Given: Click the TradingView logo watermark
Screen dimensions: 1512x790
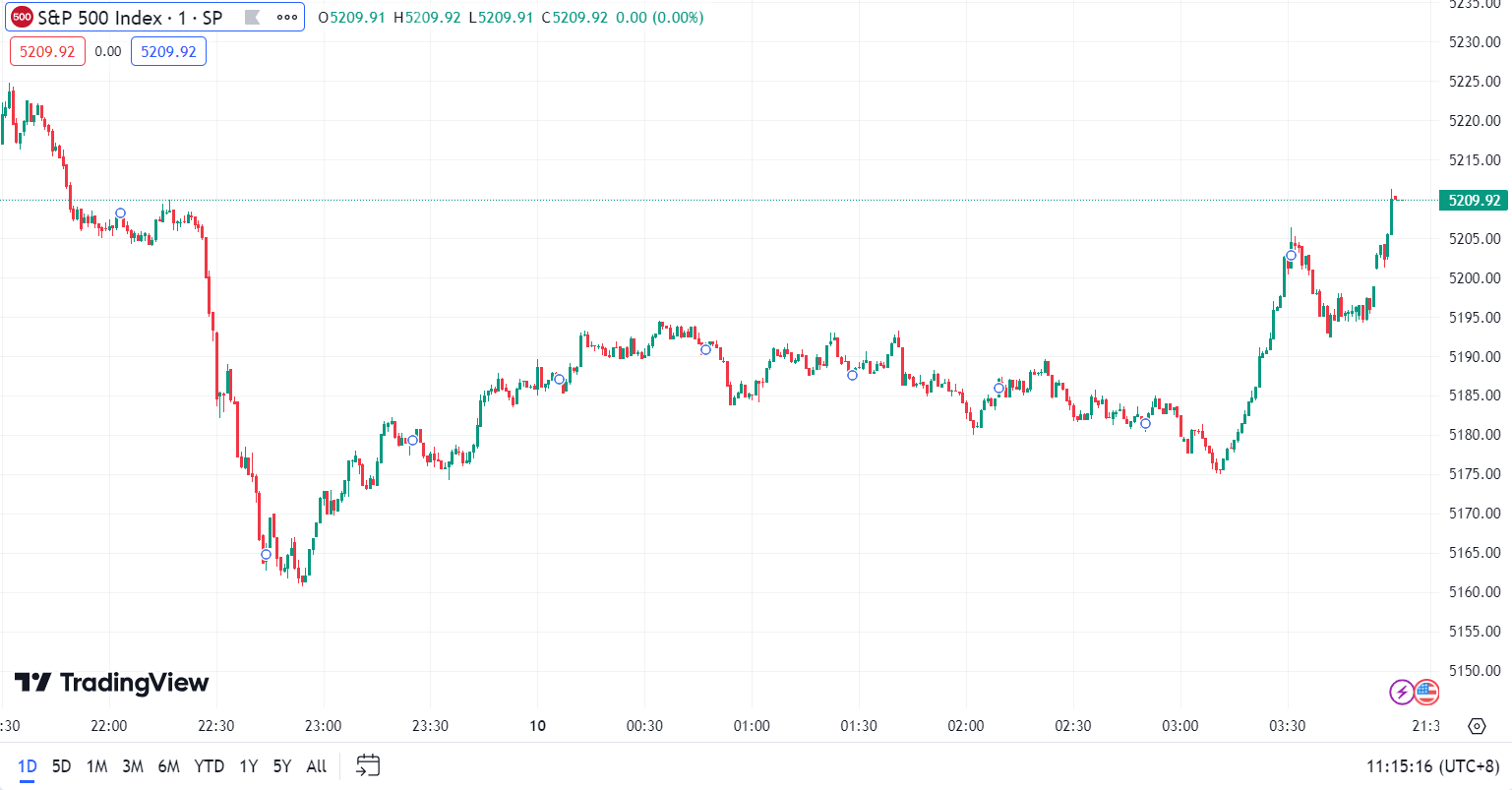Looking at the screenshot, I should [111, 683].
